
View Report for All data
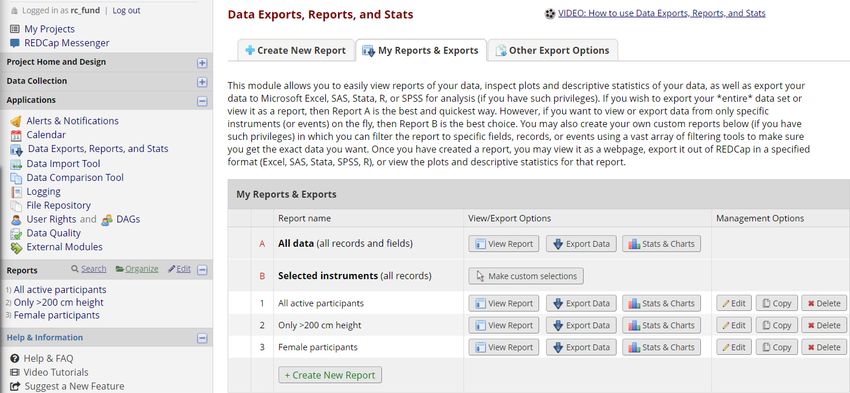pos(504,244)
